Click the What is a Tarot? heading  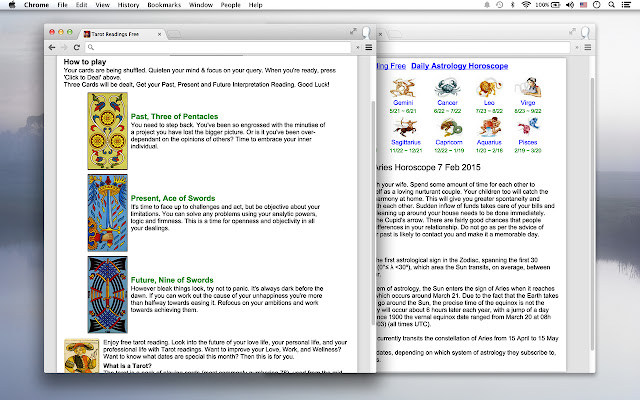[127, 366]
